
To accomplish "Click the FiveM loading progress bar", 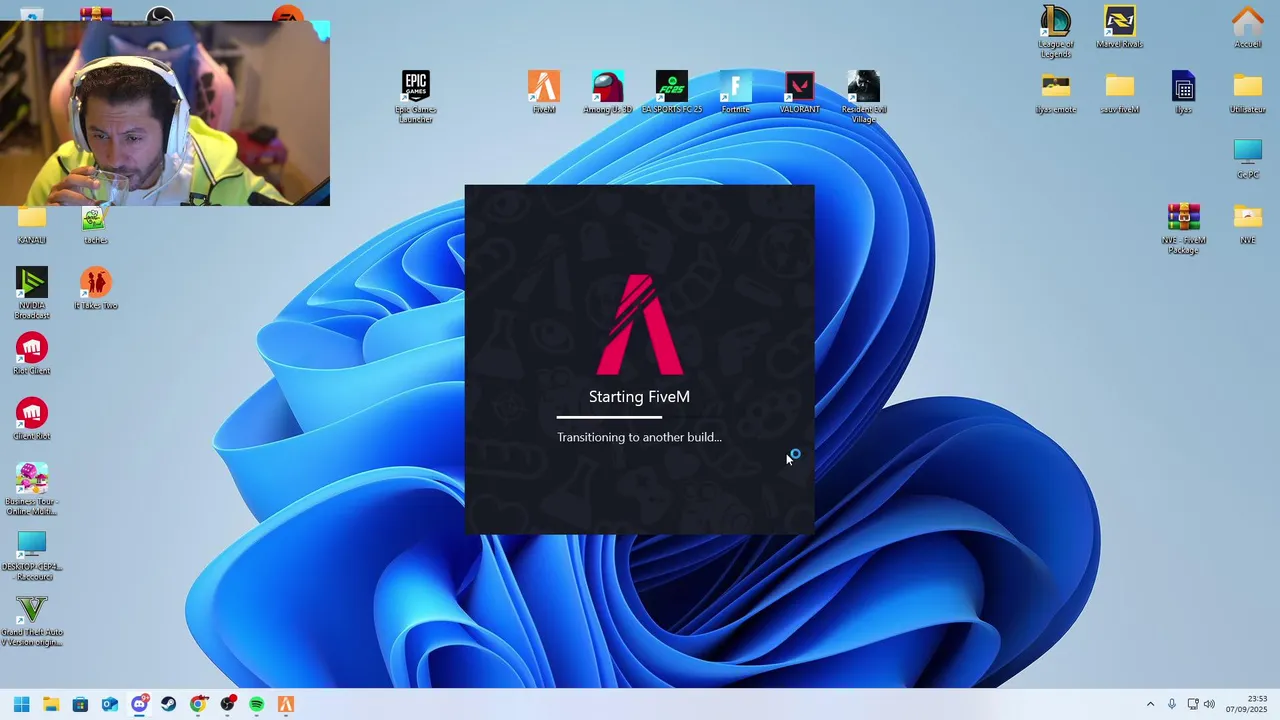I will tap(639, 416).
